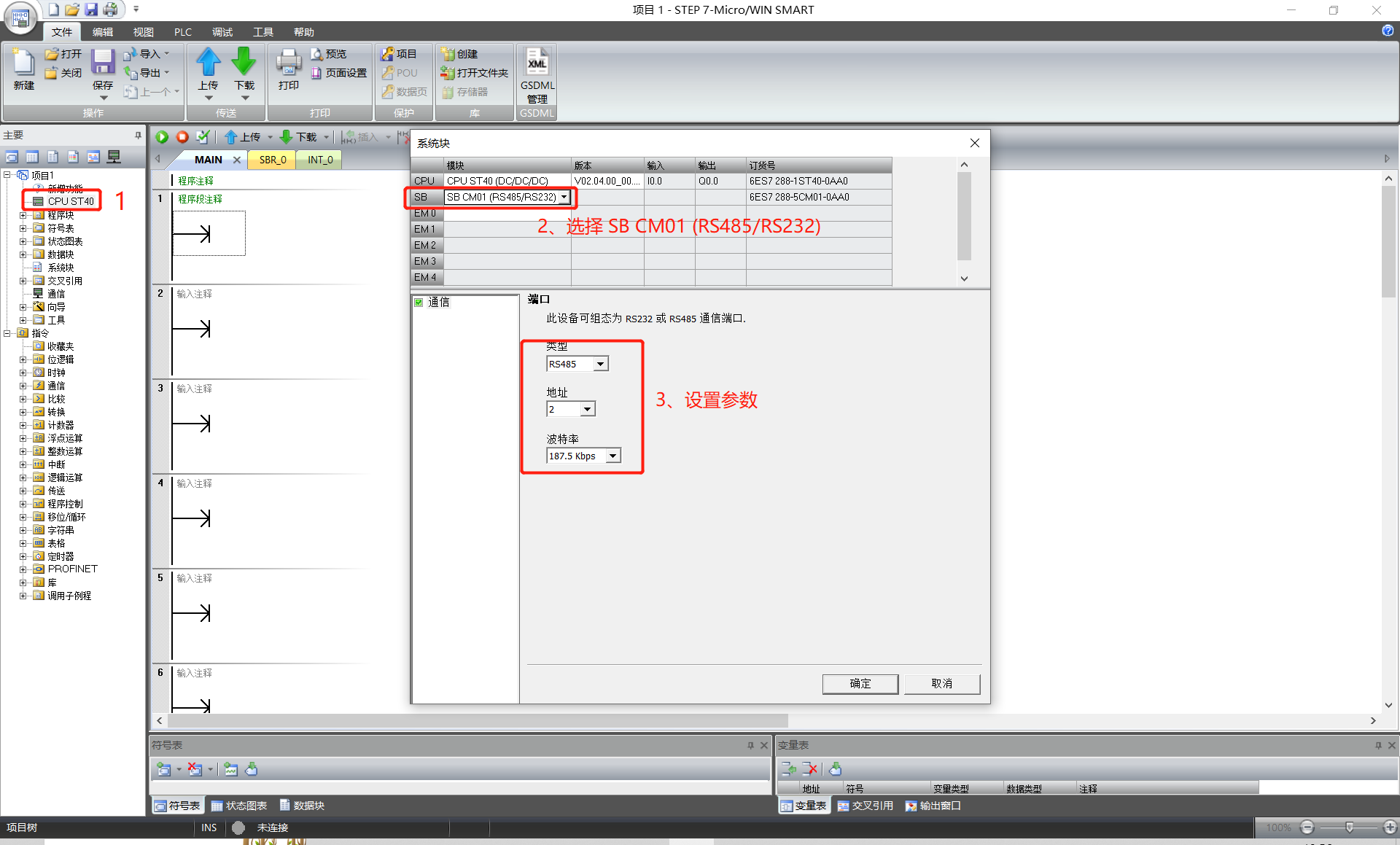Expand the 符号表 tree node
This screenshot has width=1400, height=845.
(x=23, y=228)
